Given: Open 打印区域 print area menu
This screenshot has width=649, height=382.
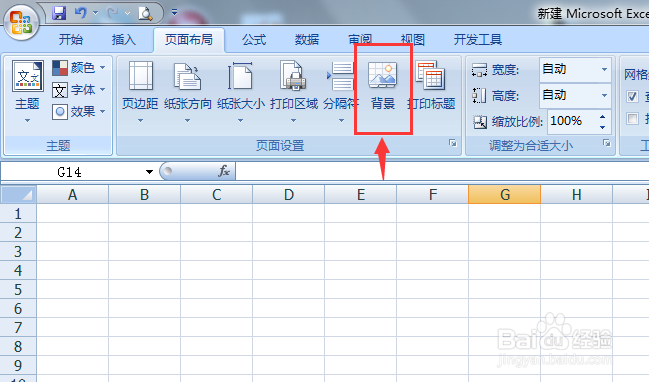Looking at the screenshot, I should pyautogui.click(x=293, y=91).
